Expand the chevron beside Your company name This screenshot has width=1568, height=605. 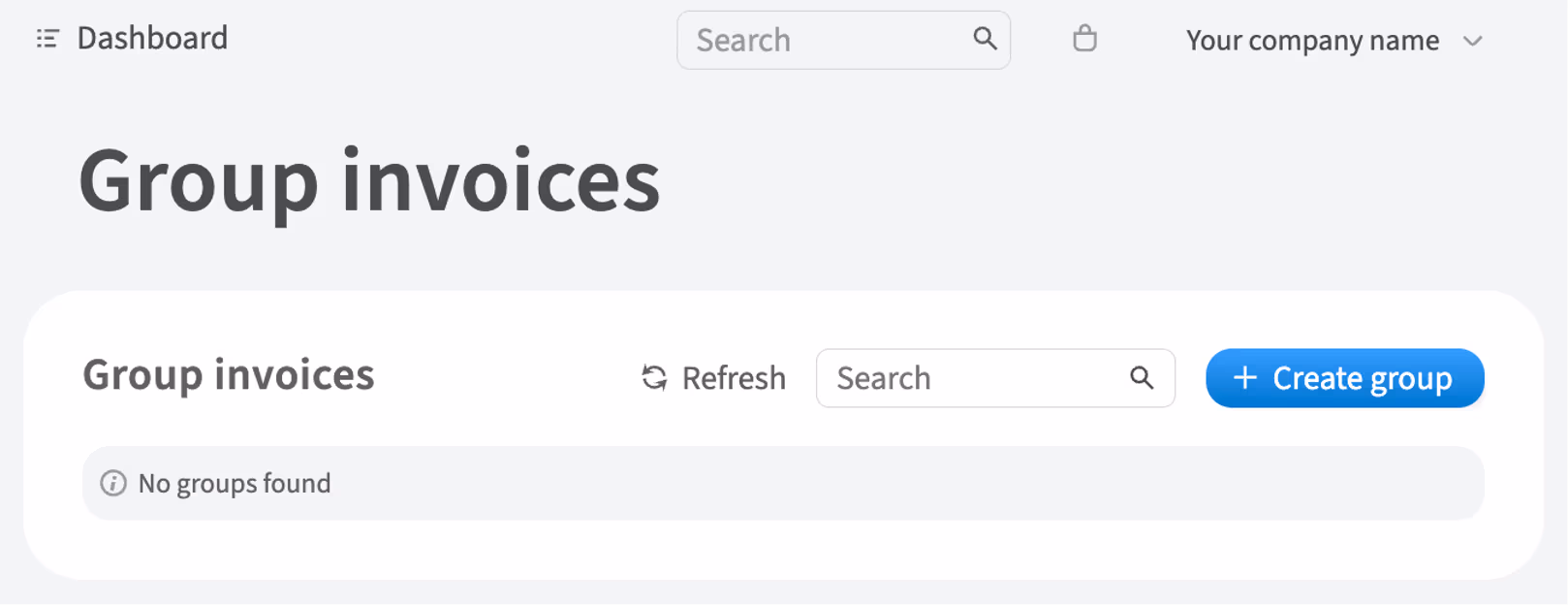click(x=1473, y=41)
